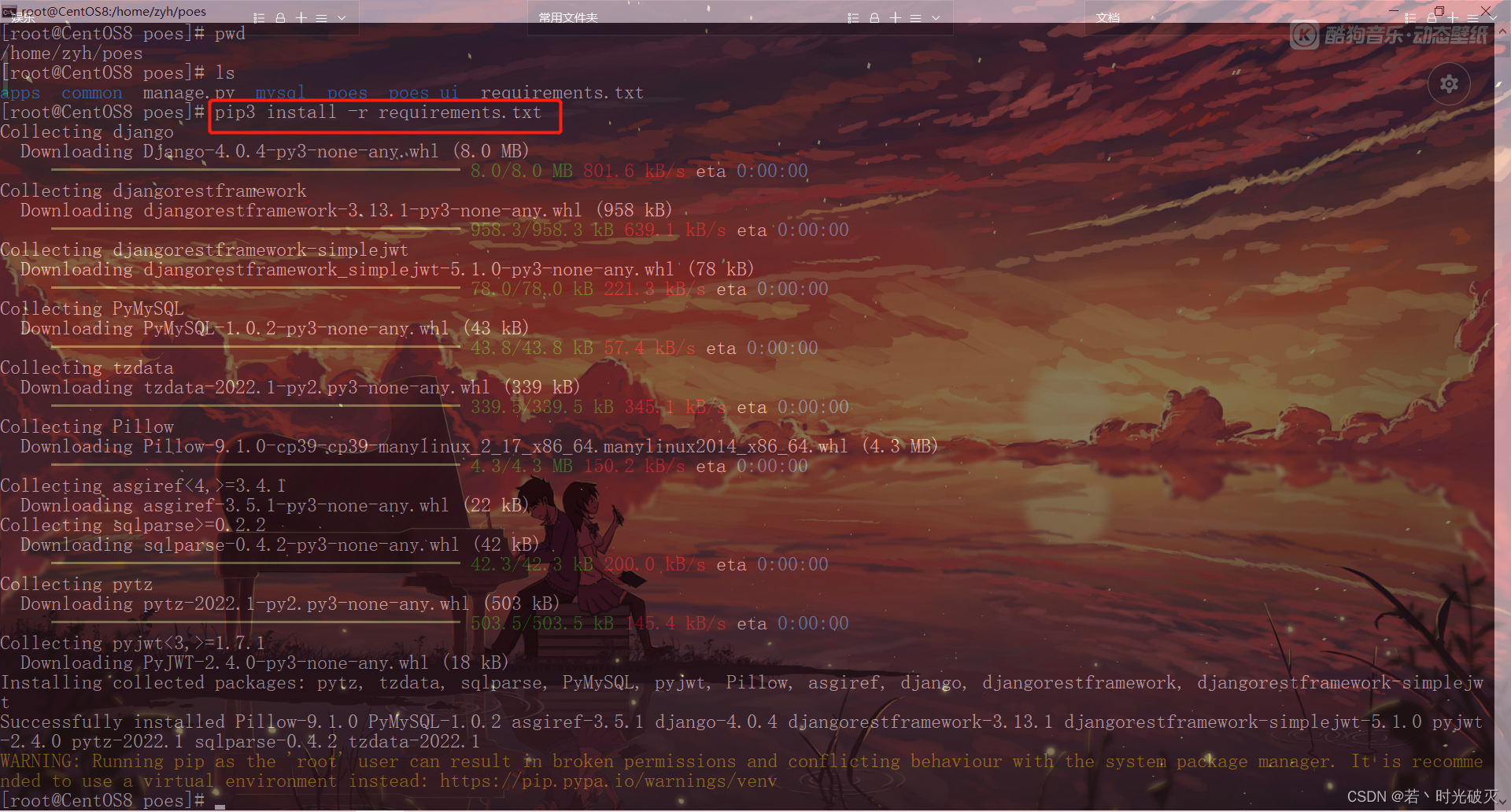The width and height of the screenshot is (1511, 812).
Task: Click the plus icon in the first desktop panel
Action: 301,17
